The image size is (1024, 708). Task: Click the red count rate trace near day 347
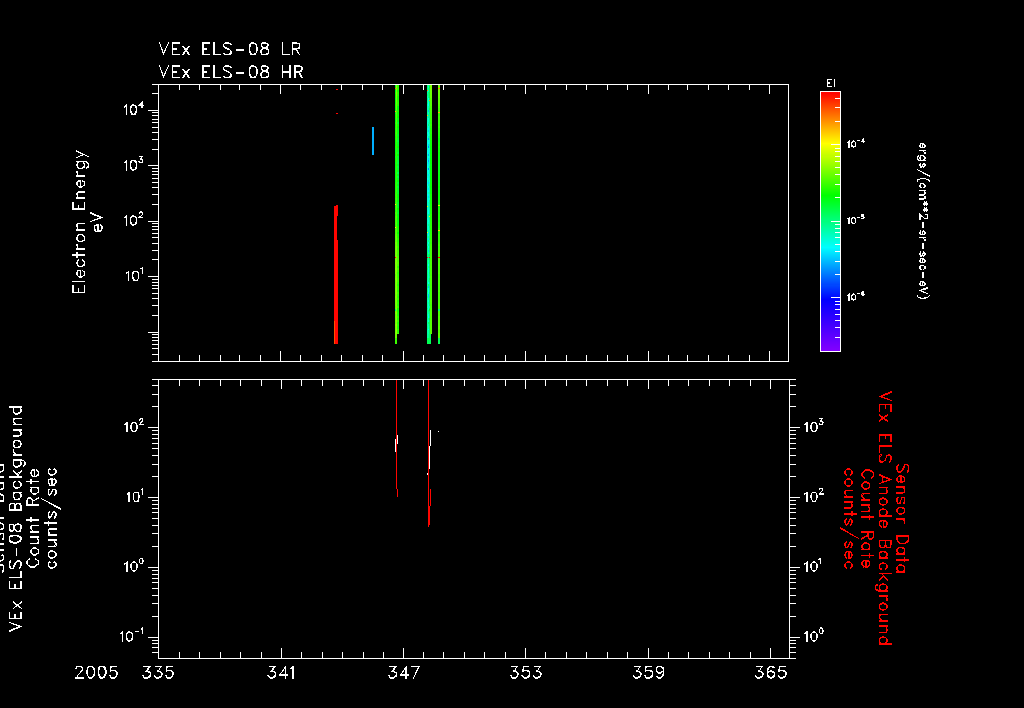point(396,439)
